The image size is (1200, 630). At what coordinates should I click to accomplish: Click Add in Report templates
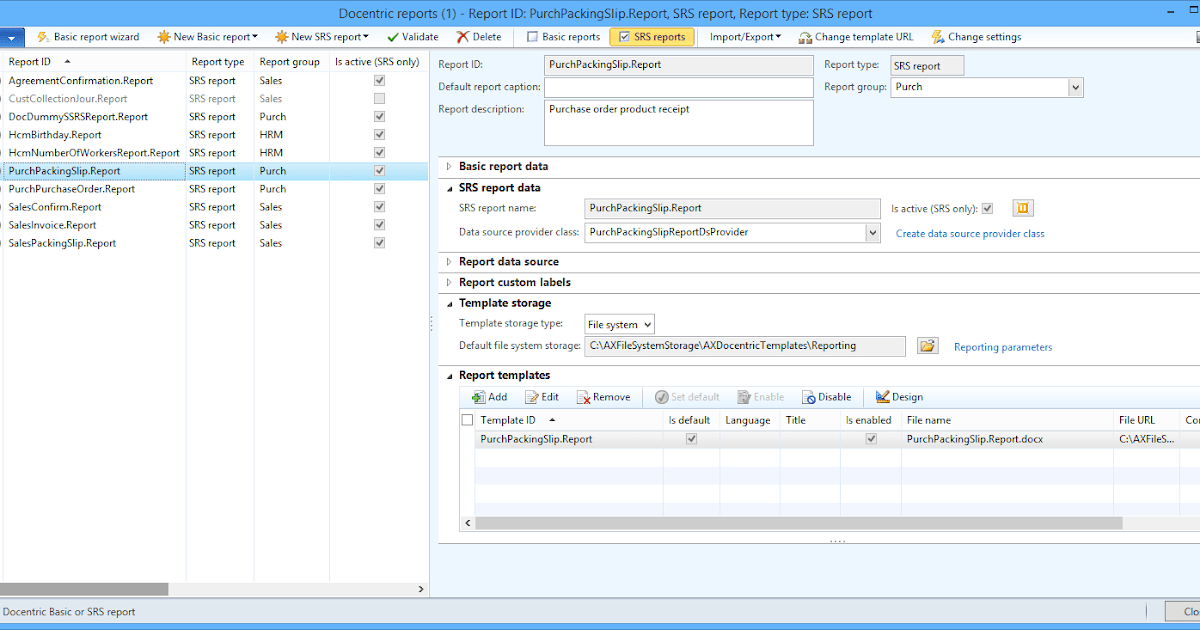489,397
